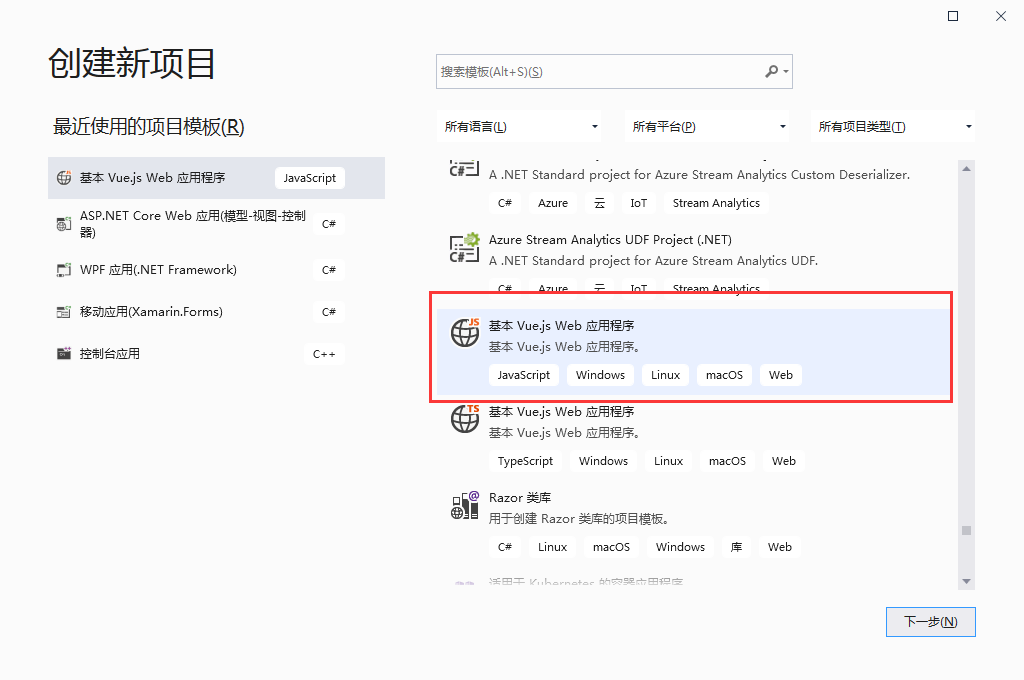Click the Linux tag in JavaScript Vue.js row
1024x680 pixels.
[x=665, y=375]
